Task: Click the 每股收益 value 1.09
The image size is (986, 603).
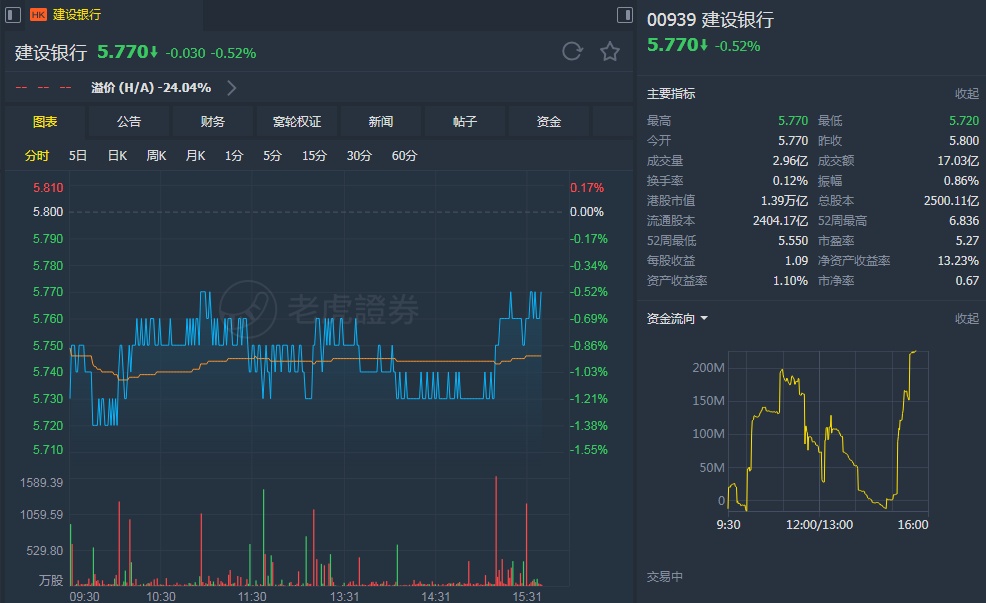Action: coord(796,260)
